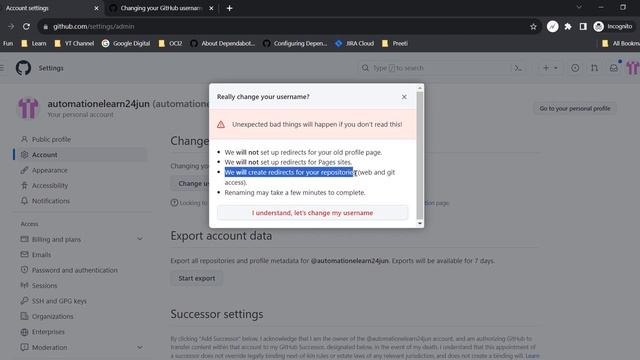Viewport: 640px width, 360px height.
Task: Close the Changing your GitHub username tab
Action: [x=211, y=8]
